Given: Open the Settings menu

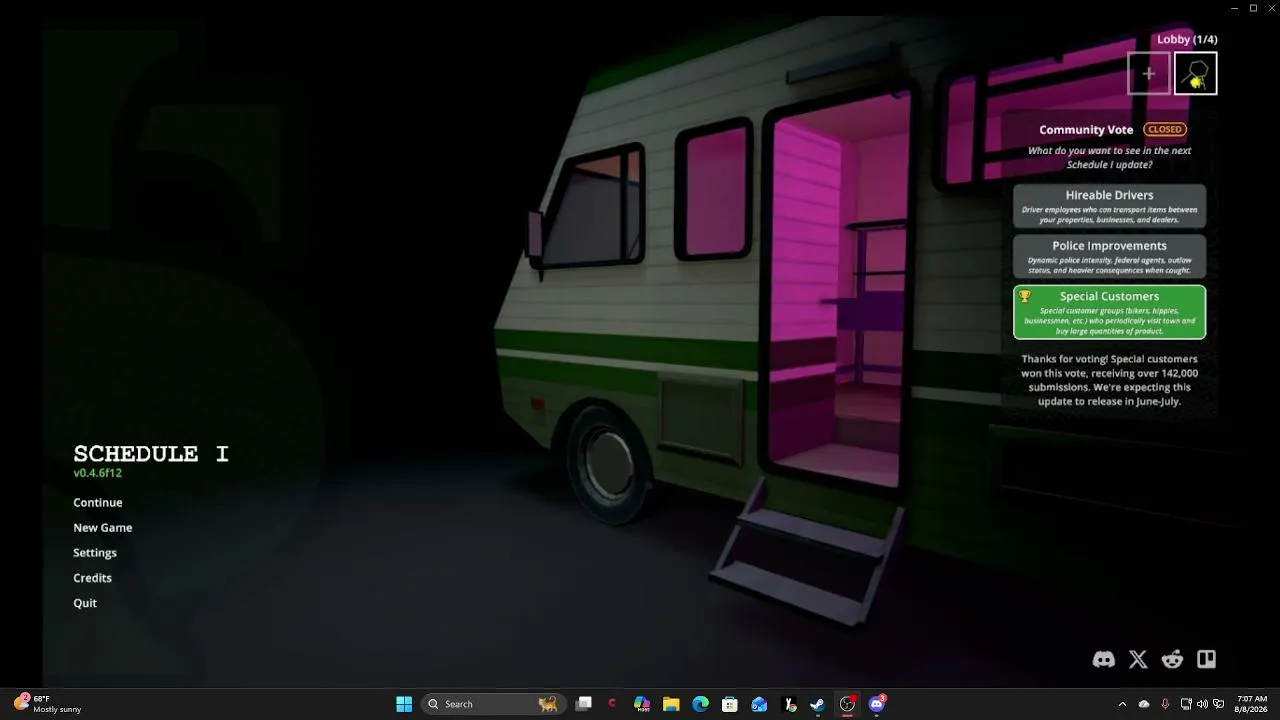Looking at the screenshot, I should (95, 553).
